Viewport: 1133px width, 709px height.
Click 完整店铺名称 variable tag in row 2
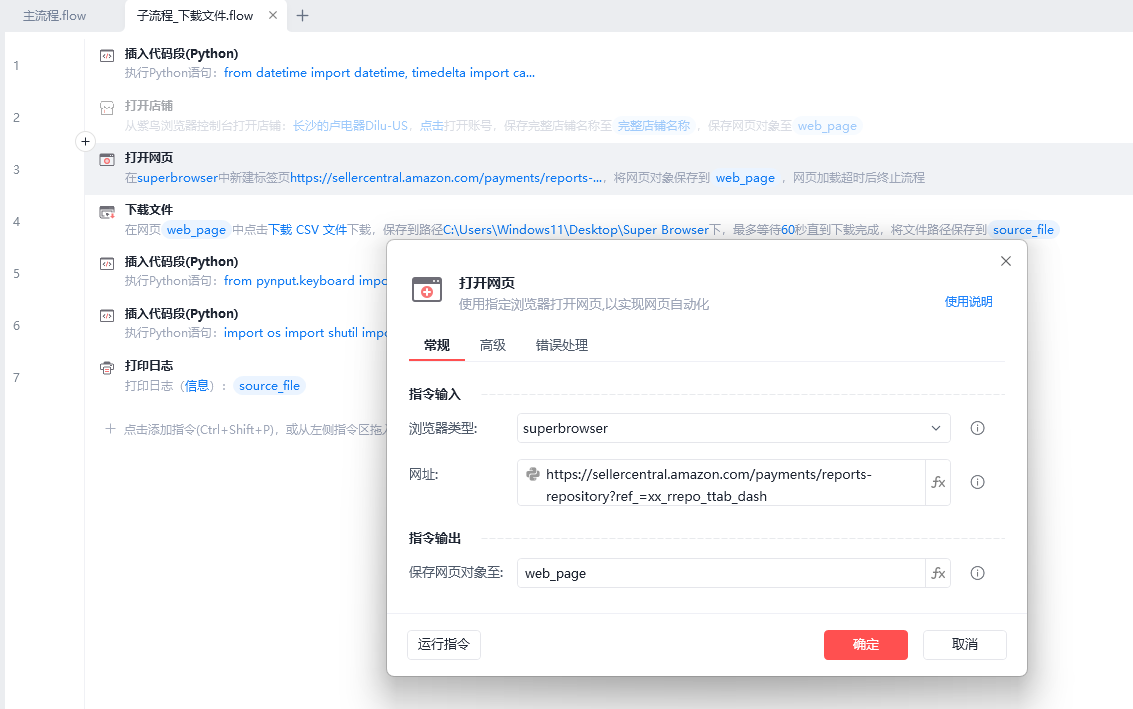654,126
